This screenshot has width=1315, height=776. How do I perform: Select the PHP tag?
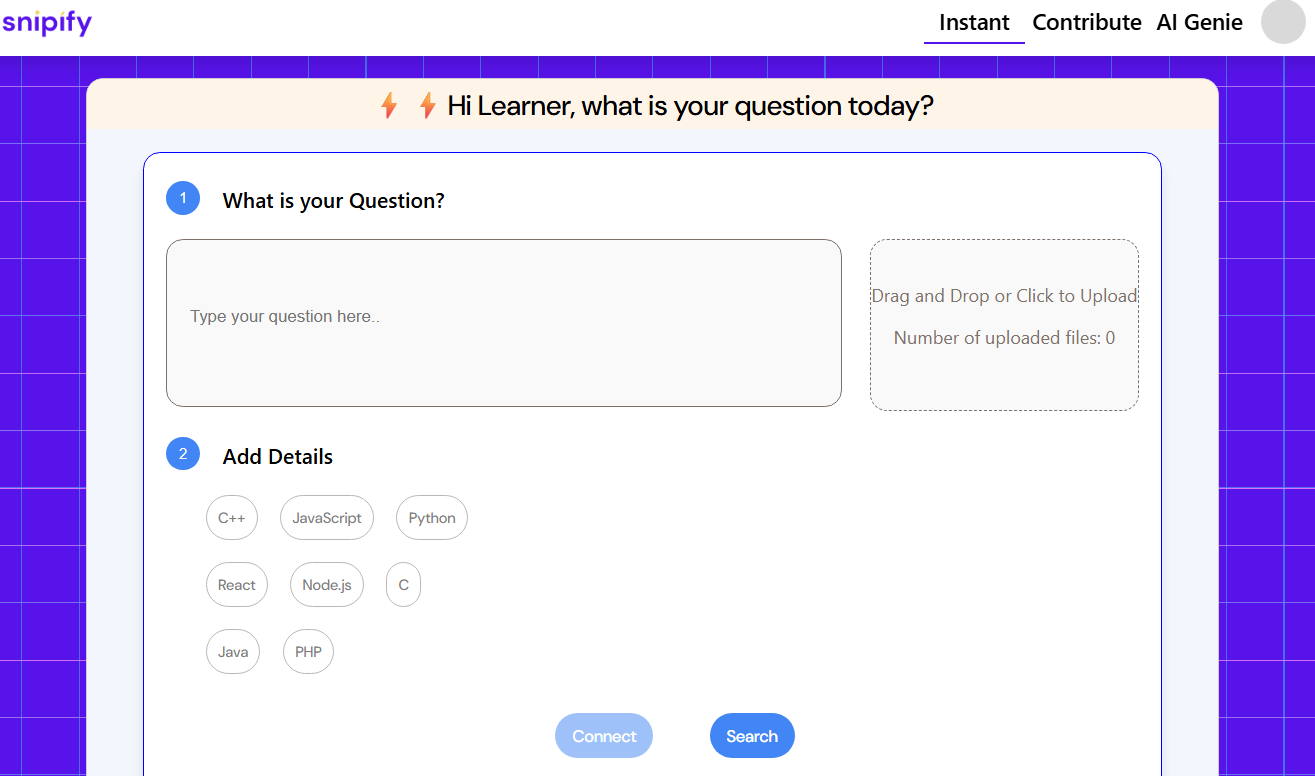(x=308, y=652)
